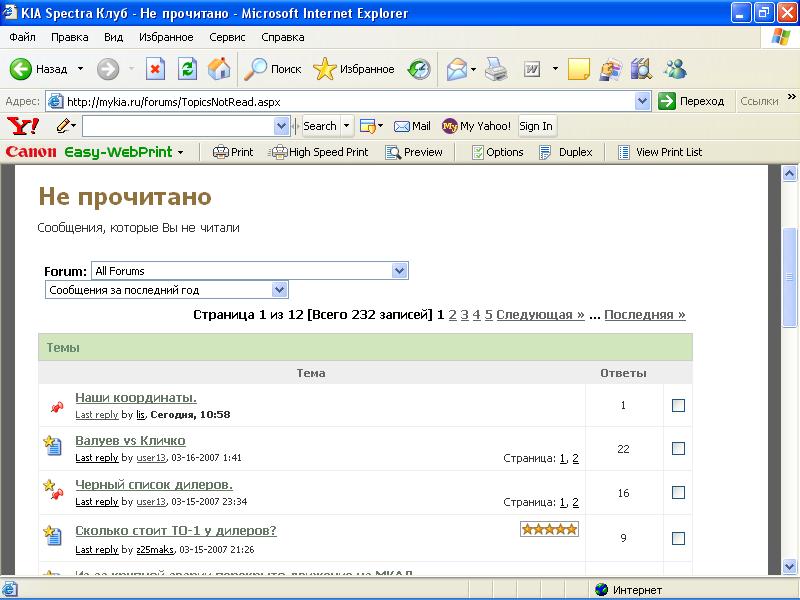Open the Сколько стоит ТО-1 у дилеров topic
The image size is (800, 600).
coord(176,530)
